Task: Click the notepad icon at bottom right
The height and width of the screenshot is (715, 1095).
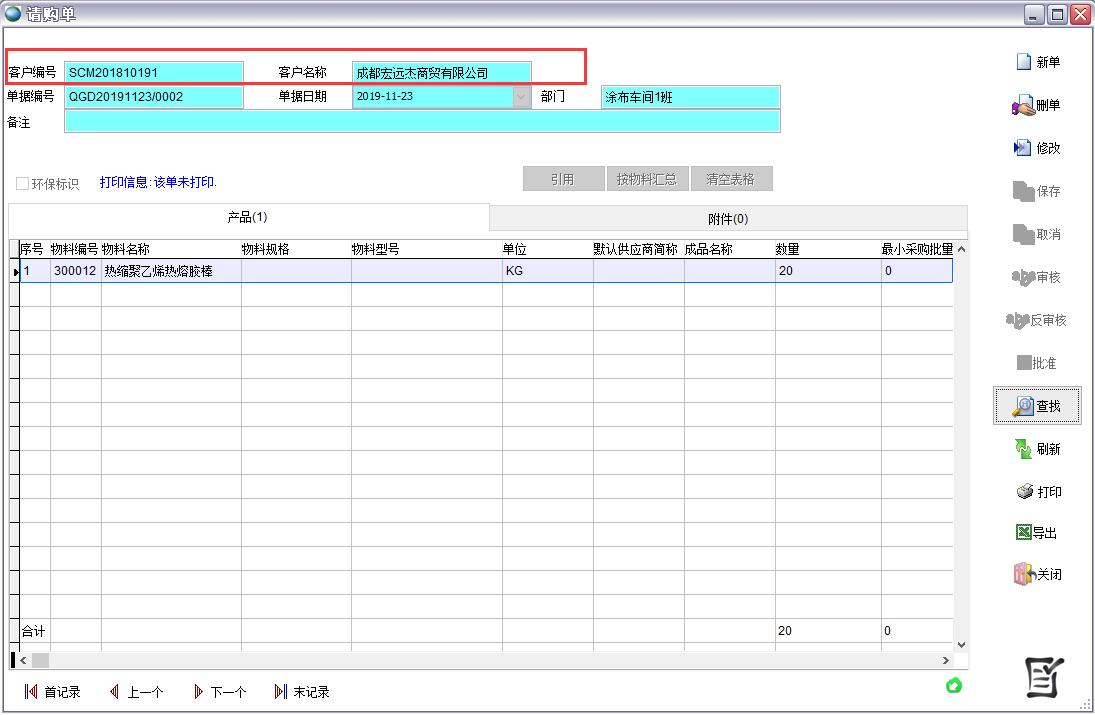Action: [1045, 678]
